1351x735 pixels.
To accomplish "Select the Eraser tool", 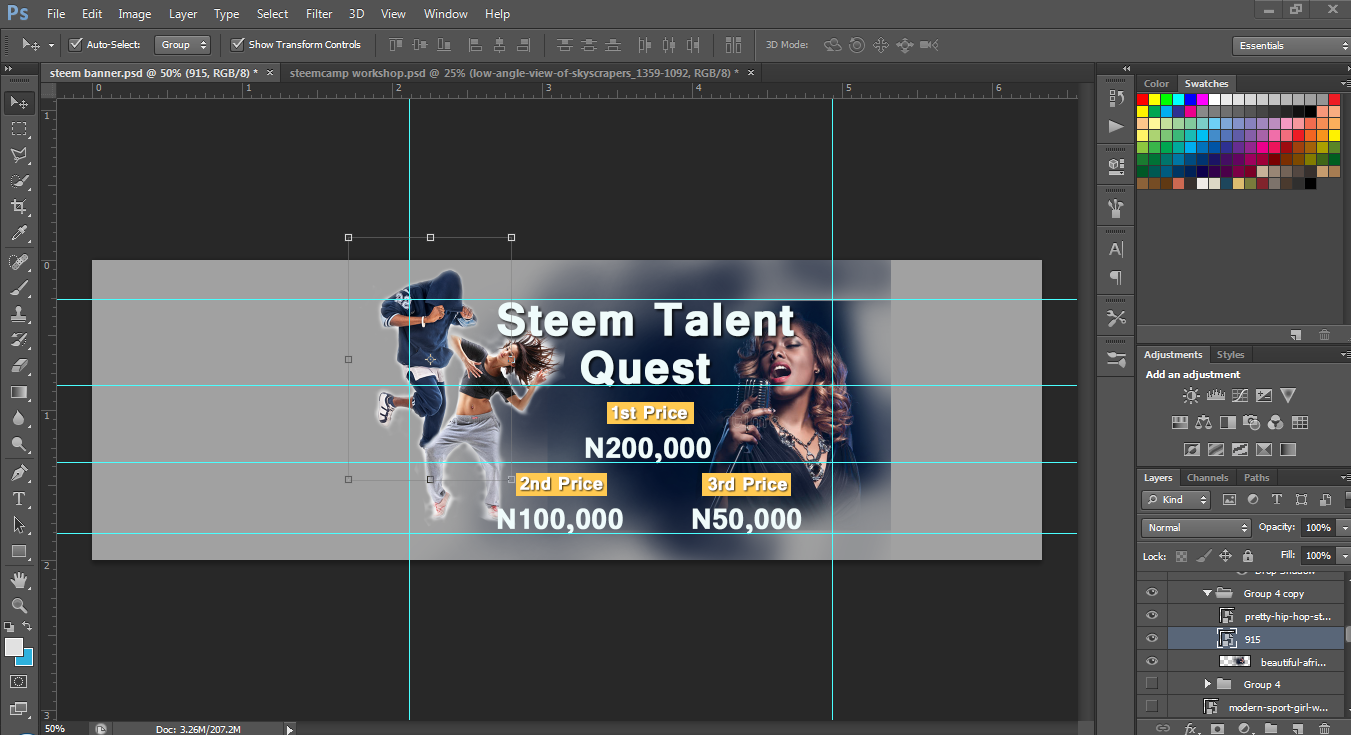I will (19, 366).
